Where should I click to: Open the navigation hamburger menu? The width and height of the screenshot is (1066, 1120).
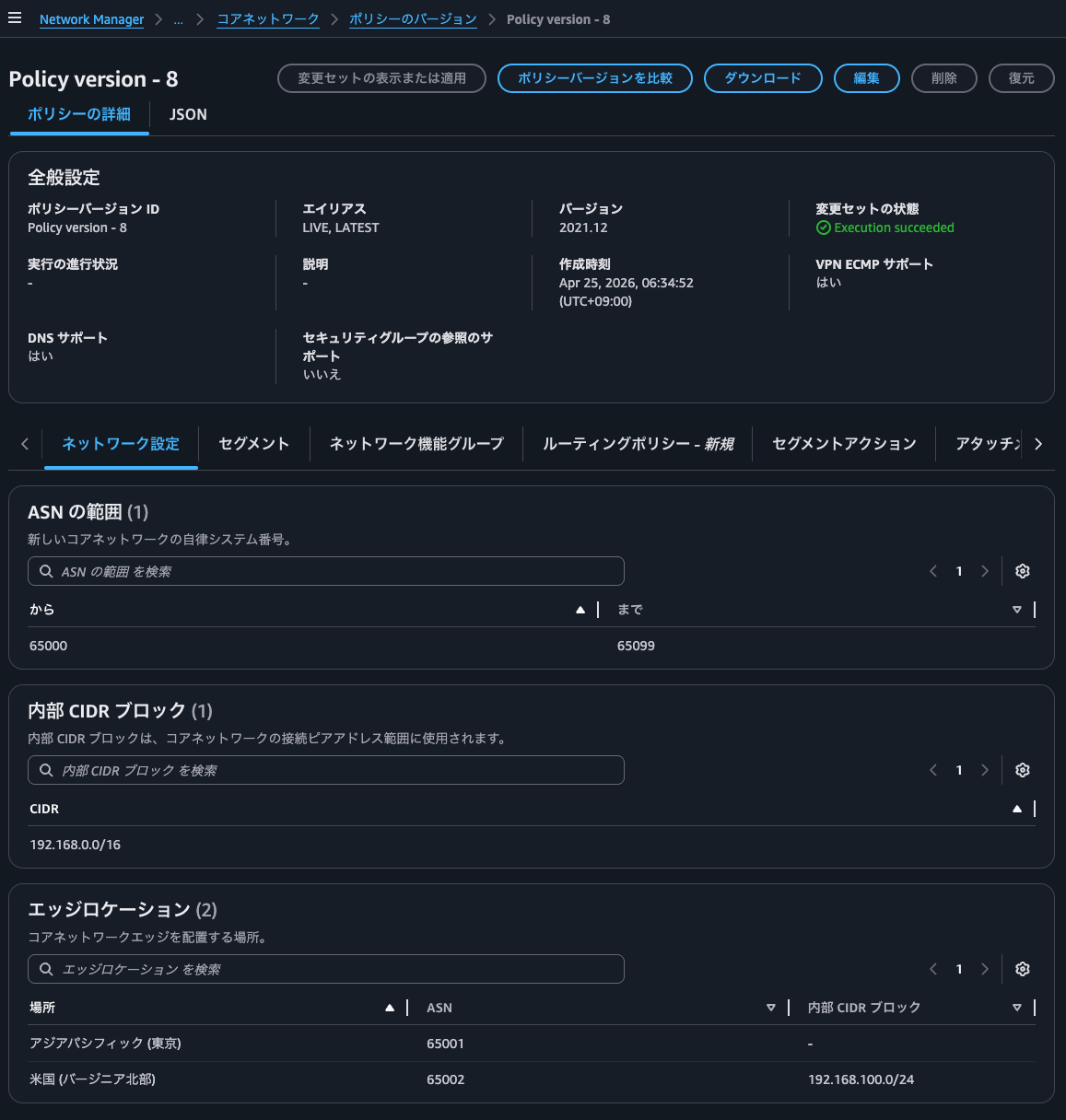[x=15, y=17]
